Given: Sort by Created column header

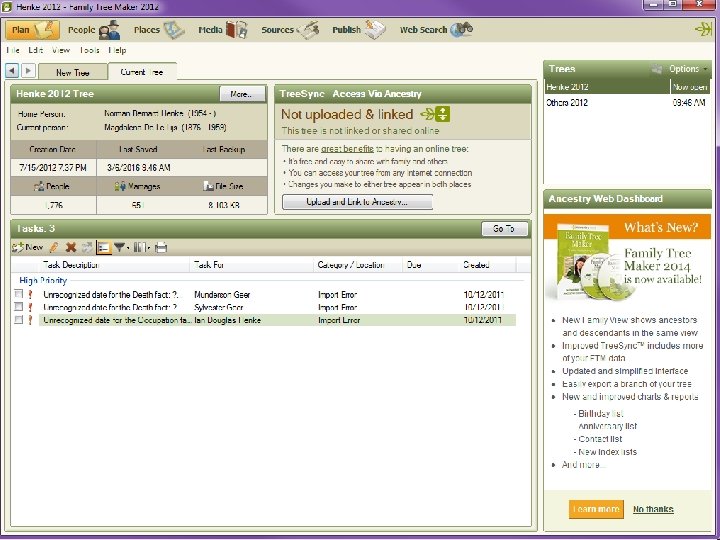Looking at the screenshot, I should pyautogui.click(x=488, y=265).
